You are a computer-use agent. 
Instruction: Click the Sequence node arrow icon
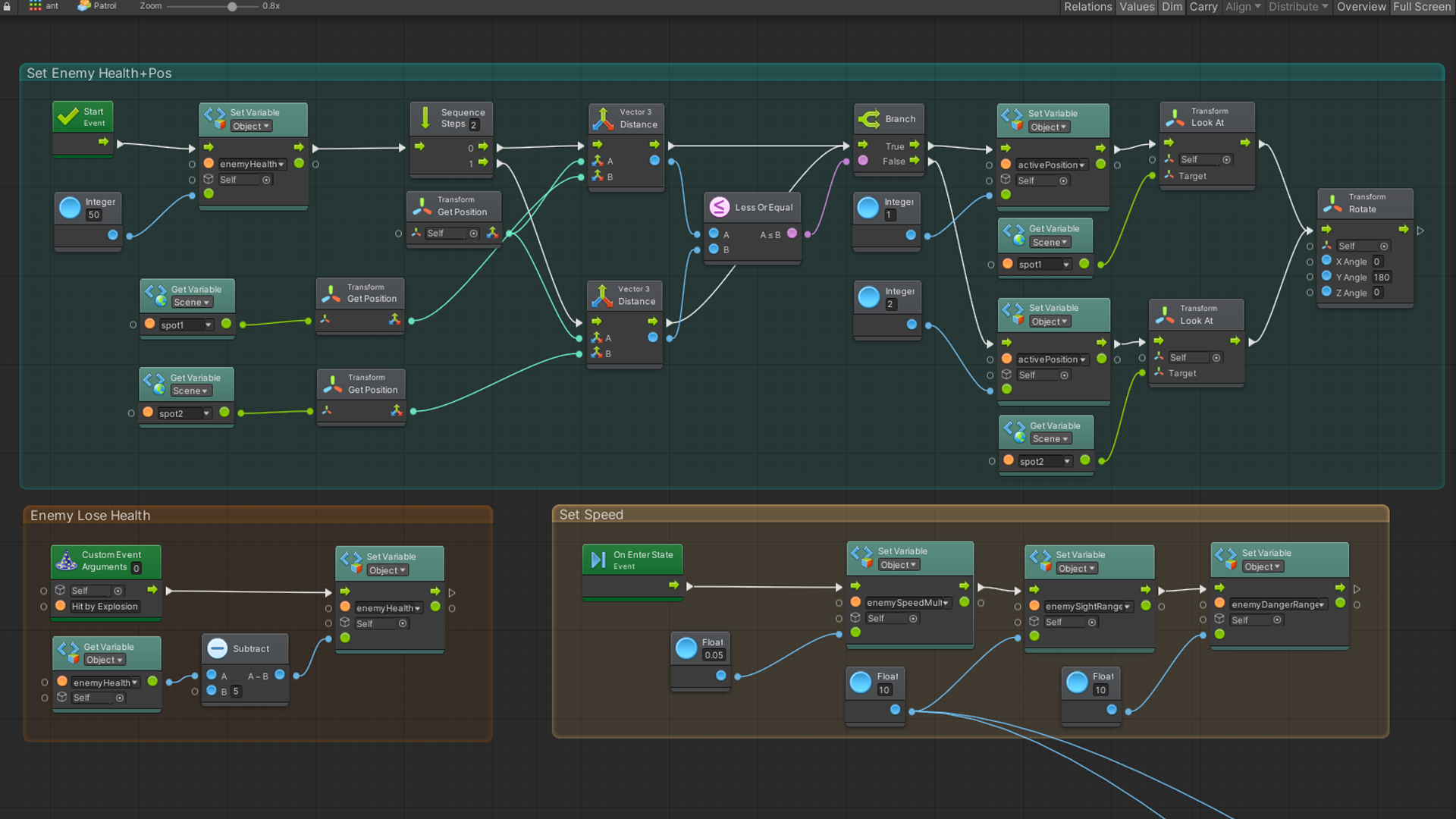(425, 118)
